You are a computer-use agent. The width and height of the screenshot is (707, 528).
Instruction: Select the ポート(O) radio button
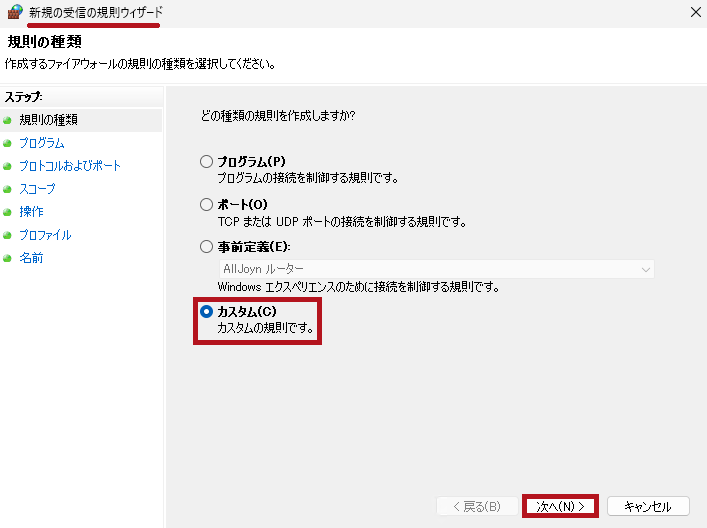point(206,205)
